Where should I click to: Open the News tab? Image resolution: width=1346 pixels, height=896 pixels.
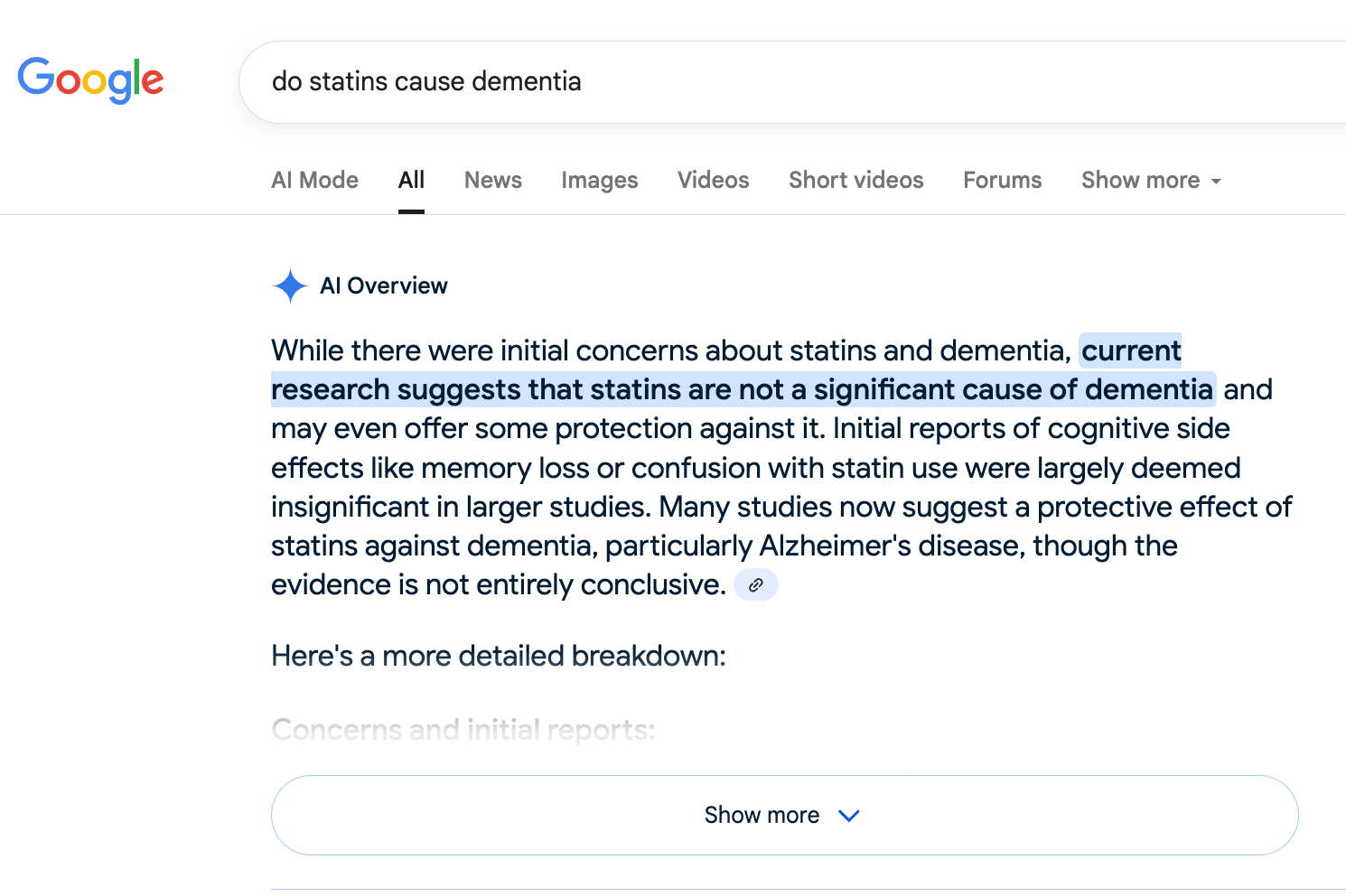[492, 181]
